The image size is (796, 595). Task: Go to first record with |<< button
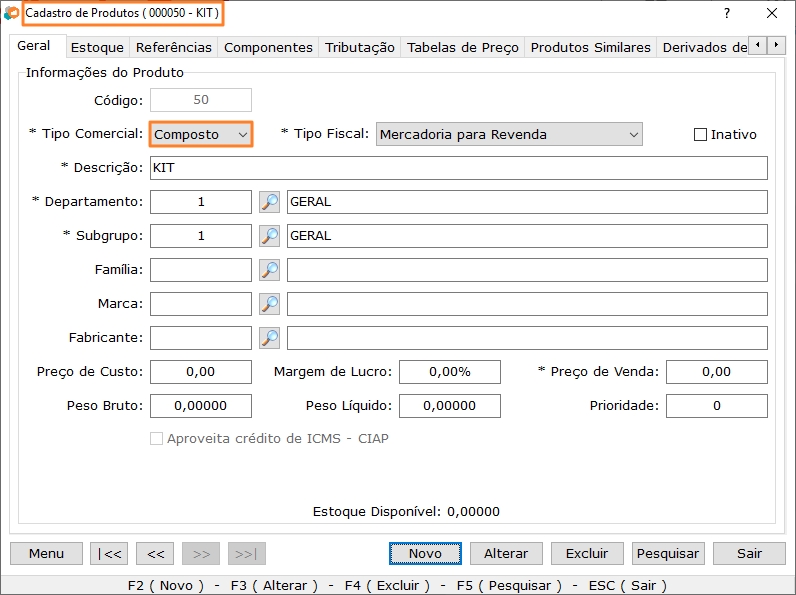click(108, 553)
